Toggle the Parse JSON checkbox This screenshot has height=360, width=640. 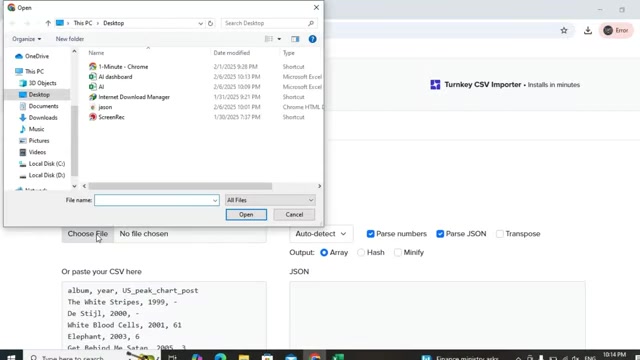click(440, 234)
